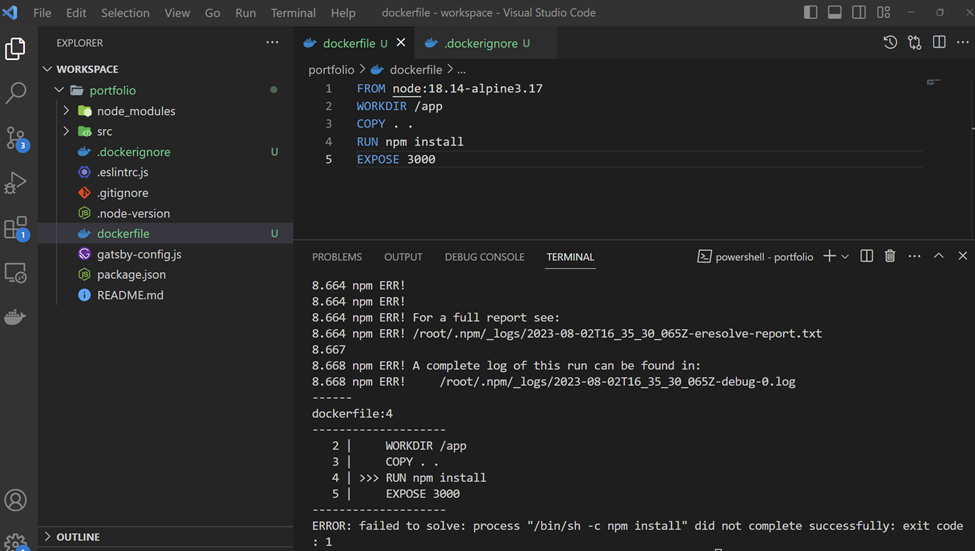
Task: Open editor more actions ellipsis
Action: point(963,42)
